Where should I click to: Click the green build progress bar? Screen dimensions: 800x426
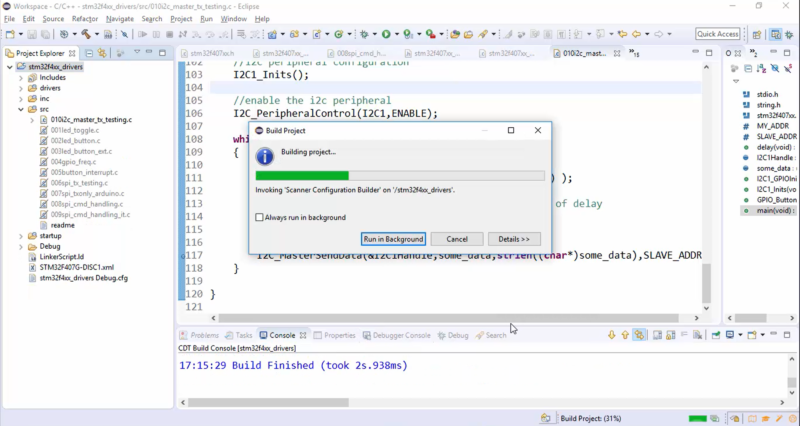click(302, 176)
